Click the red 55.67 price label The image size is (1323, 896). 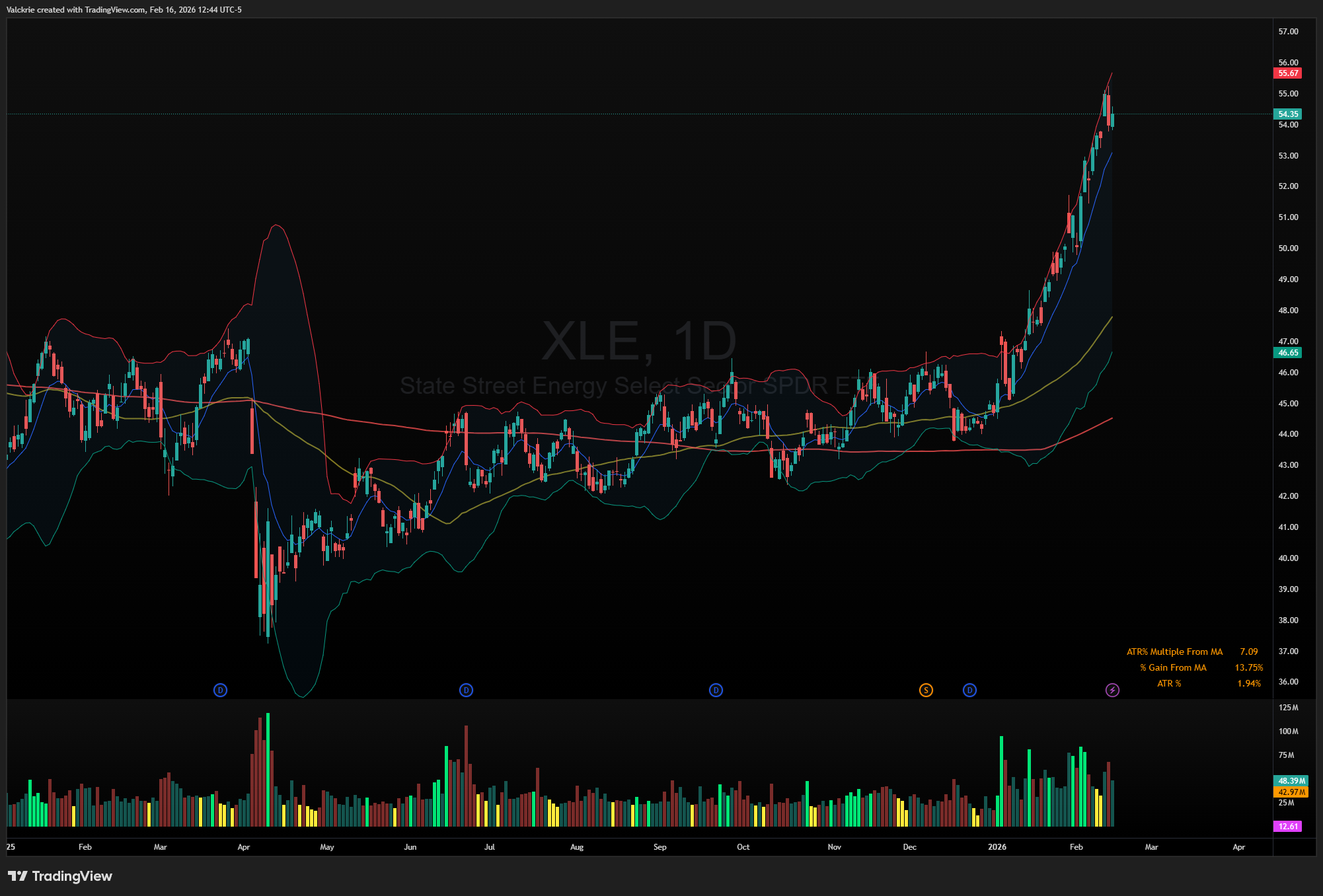pyautogui.click(x=1287, y=73)
